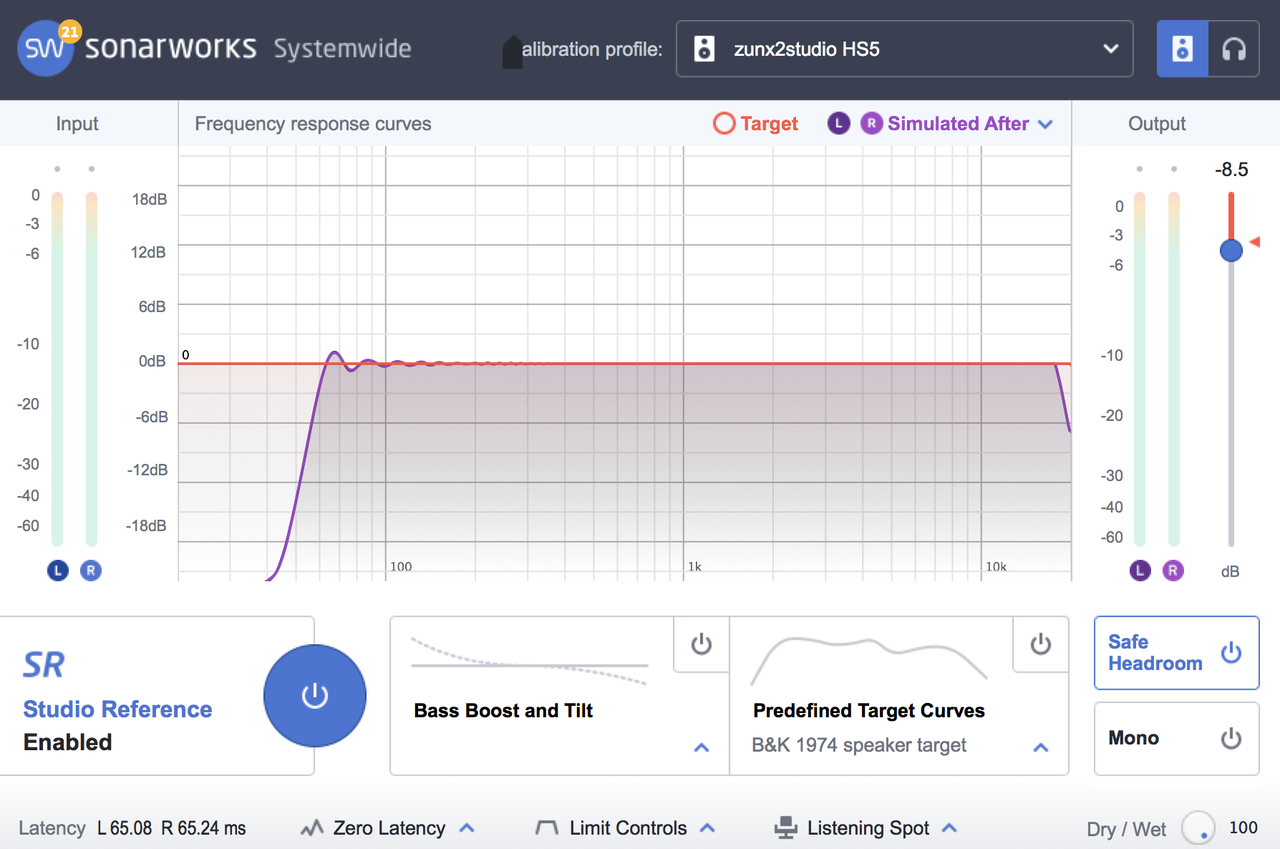This screenshot has width=1280, height=849.
Task: Click the Simulated After label
Action: coord(958,124)
